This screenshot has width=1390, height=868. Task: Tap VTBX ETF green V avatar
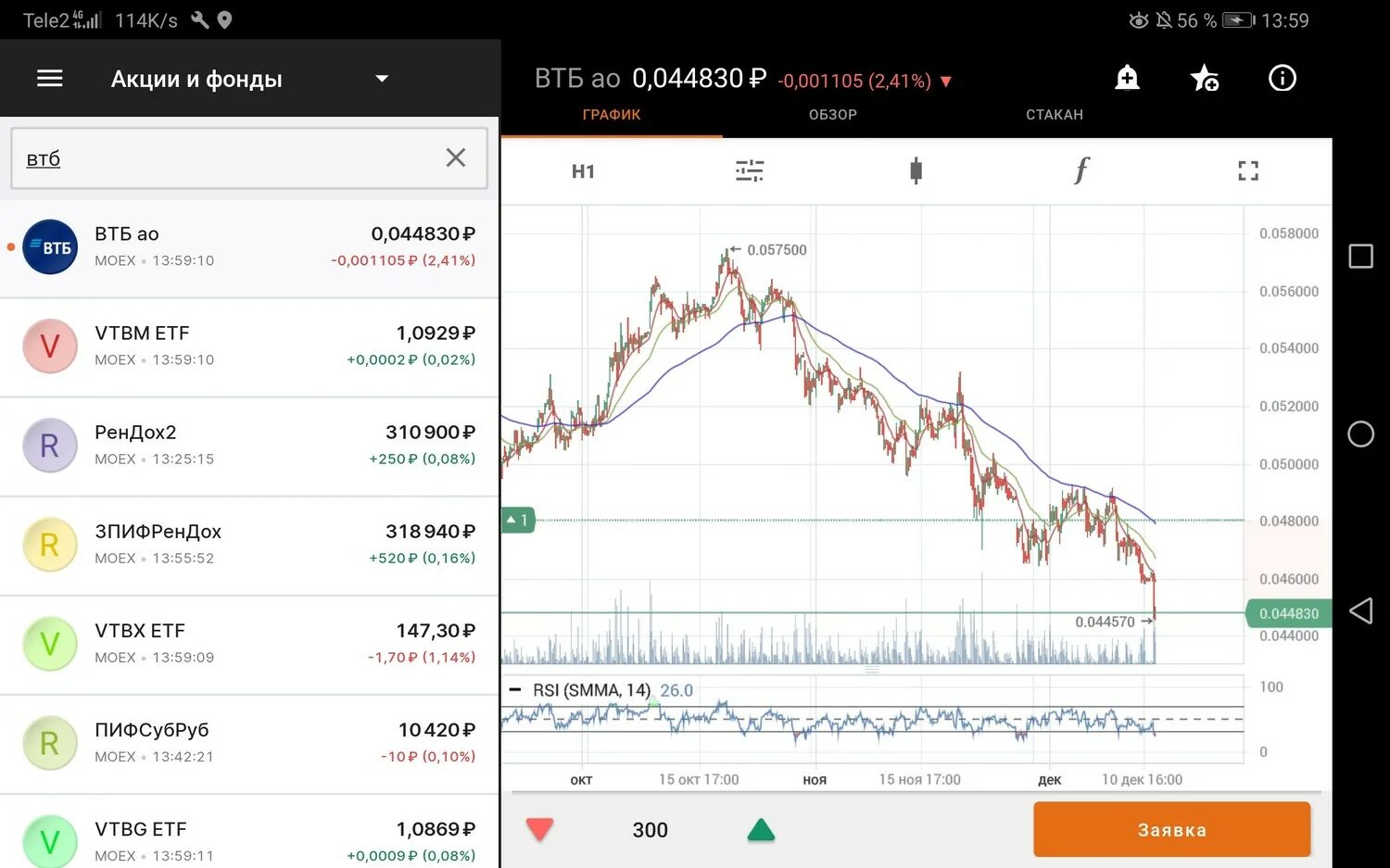point(50,644)
